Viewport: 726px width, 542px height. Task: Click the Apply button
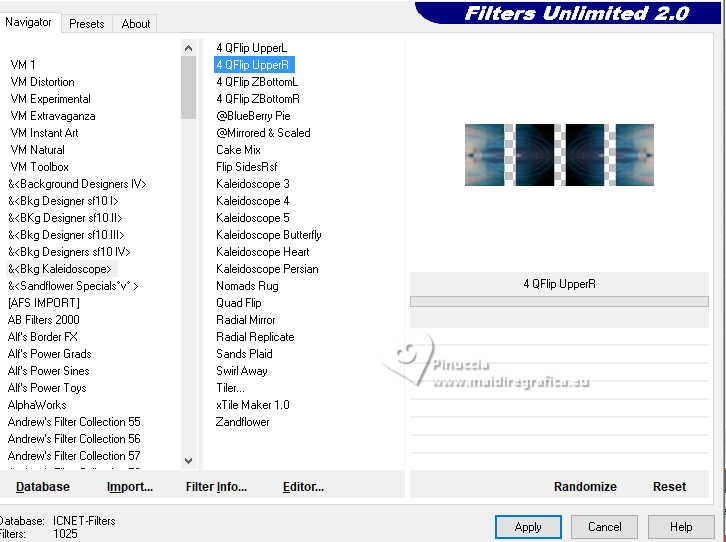pyautogui.click(x=528, y=527)
